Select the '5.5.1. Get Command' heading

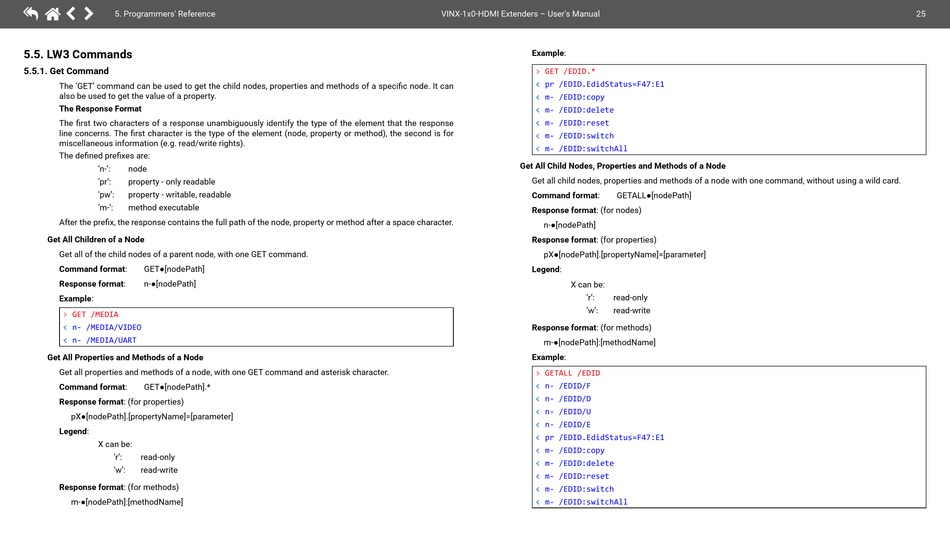point(66,71)
